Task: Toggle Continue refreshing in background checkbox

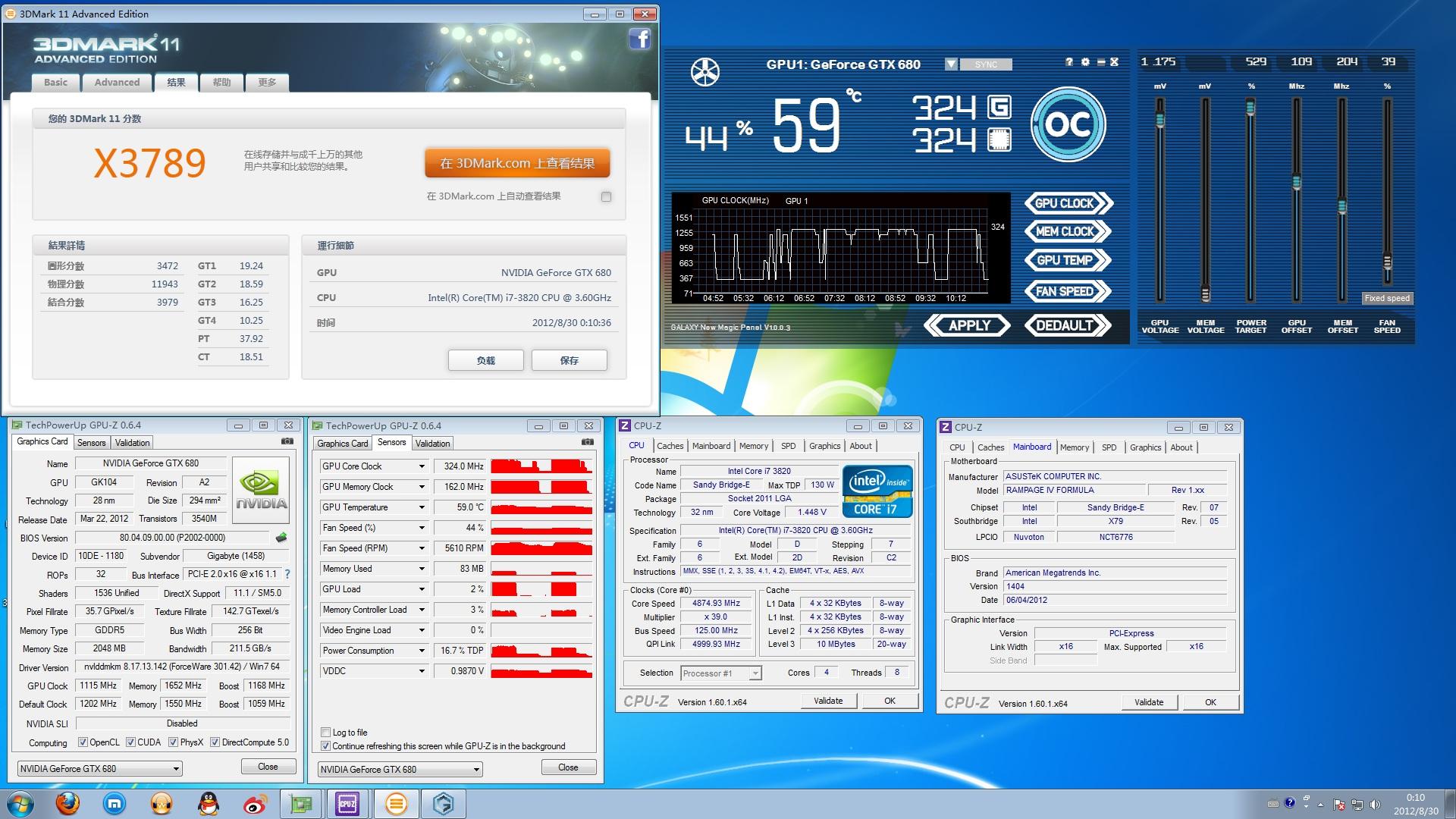Action: pyautogui.click(x=325, y=746)
